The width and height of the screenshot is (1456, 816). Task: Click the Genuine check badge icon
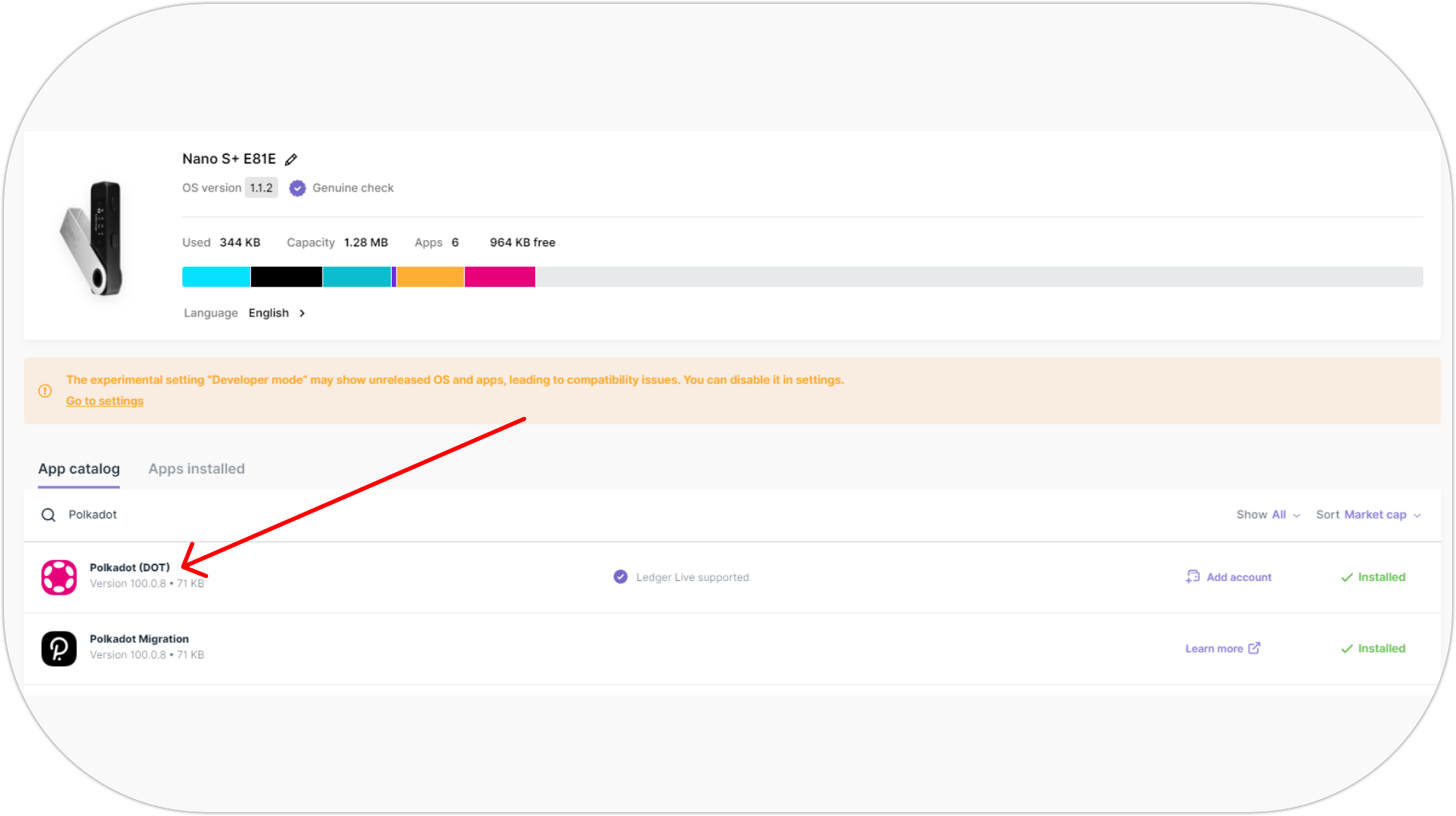(x=297, y=188)
